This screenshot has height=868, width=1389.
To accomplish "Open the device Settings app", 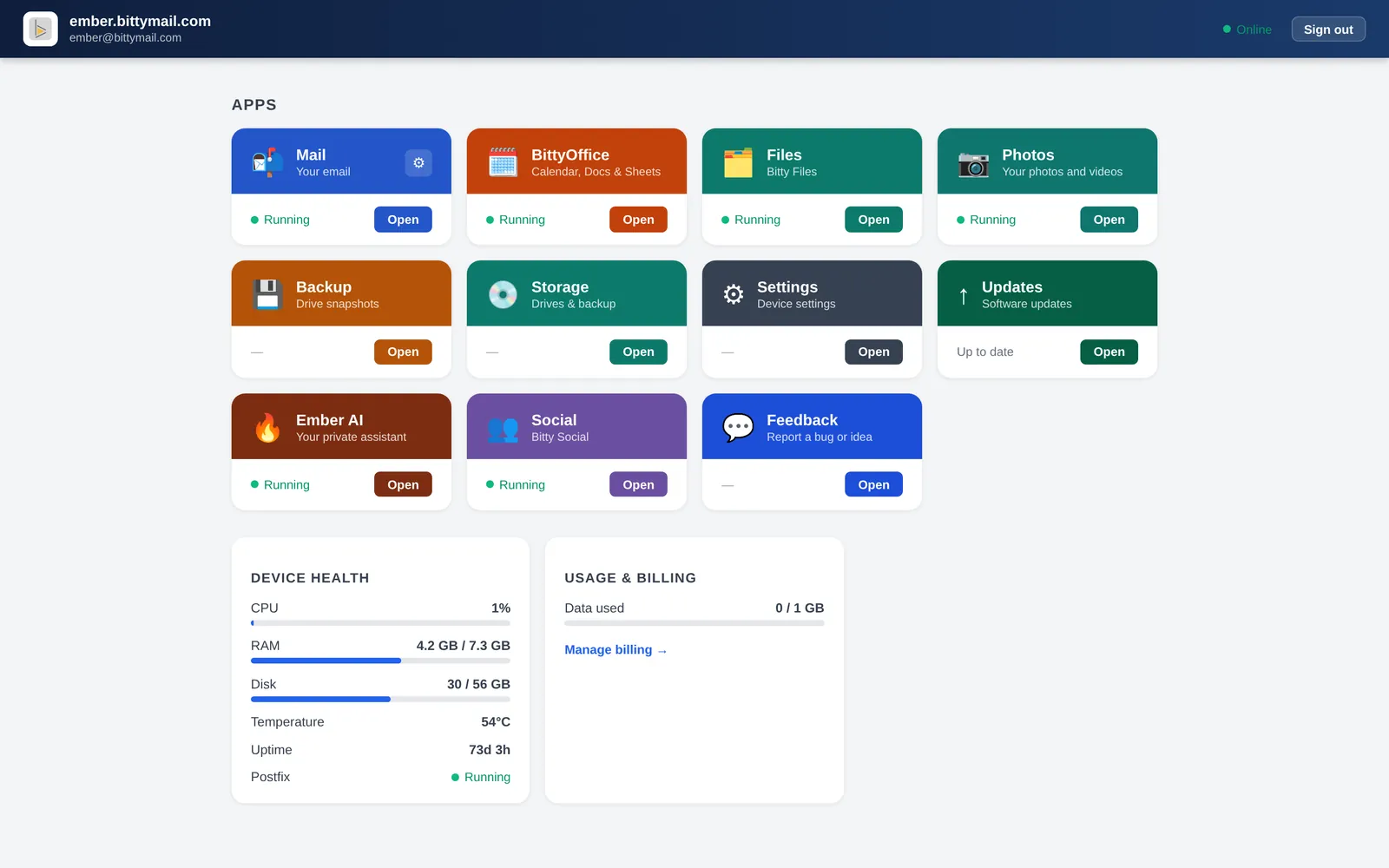I will click(x=873, y=352).
